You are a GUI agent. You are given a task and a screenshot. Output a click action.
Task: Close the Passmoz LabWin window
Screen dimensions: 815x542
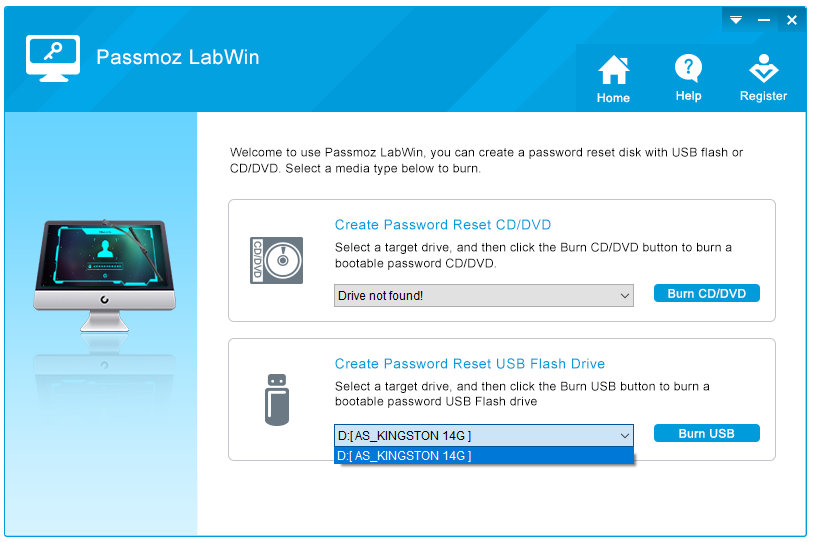(792, 20)
